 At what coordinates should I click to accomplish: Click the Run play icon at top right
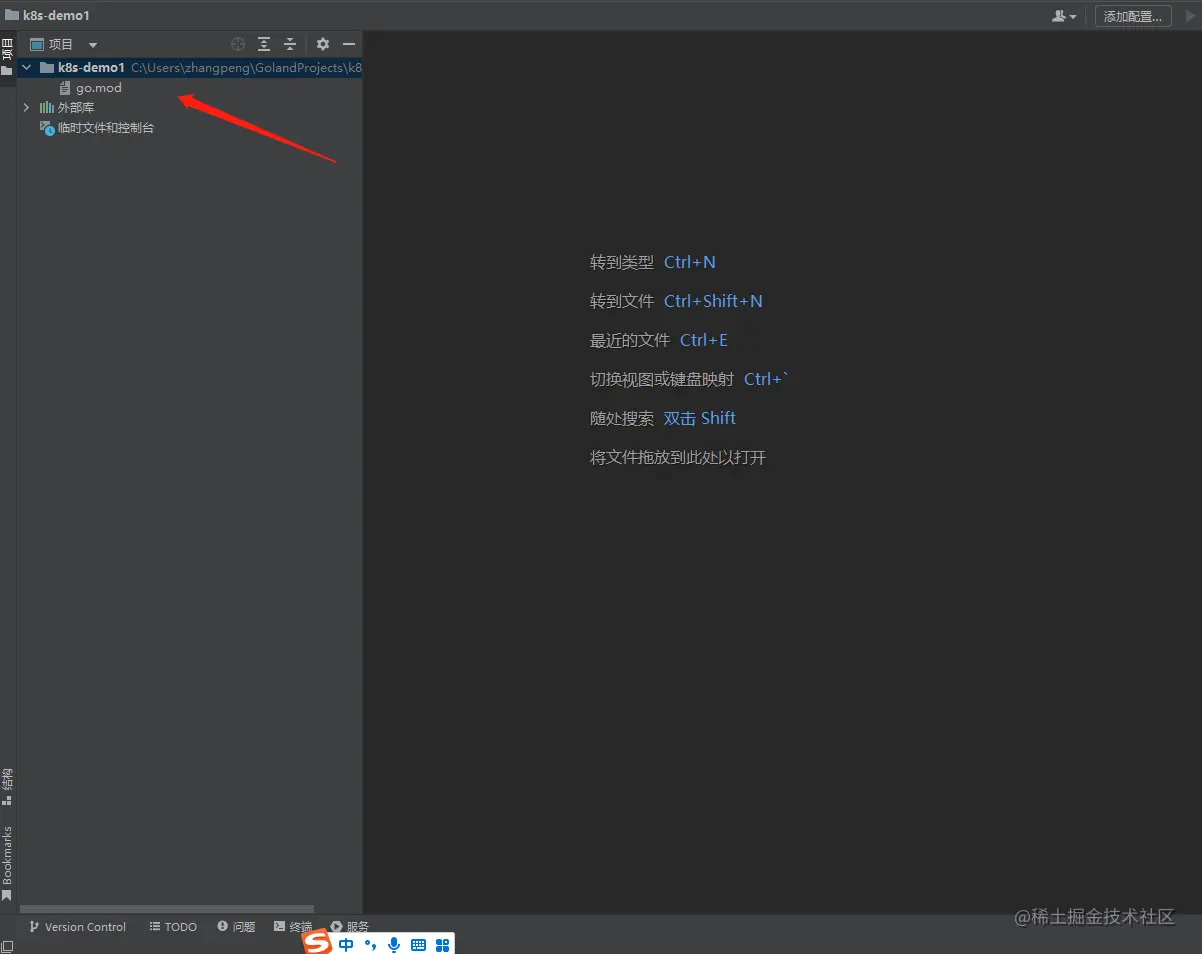1190,16
